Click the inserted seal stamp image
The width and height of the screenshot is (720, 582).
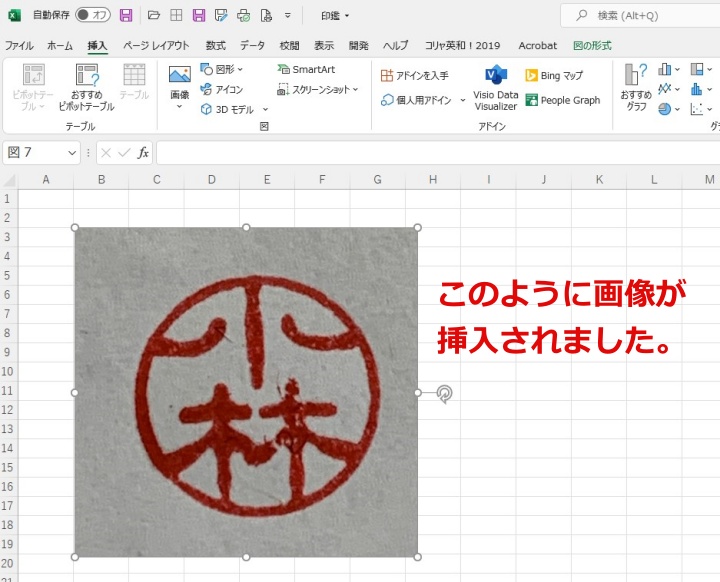click(x=246, y=392)
